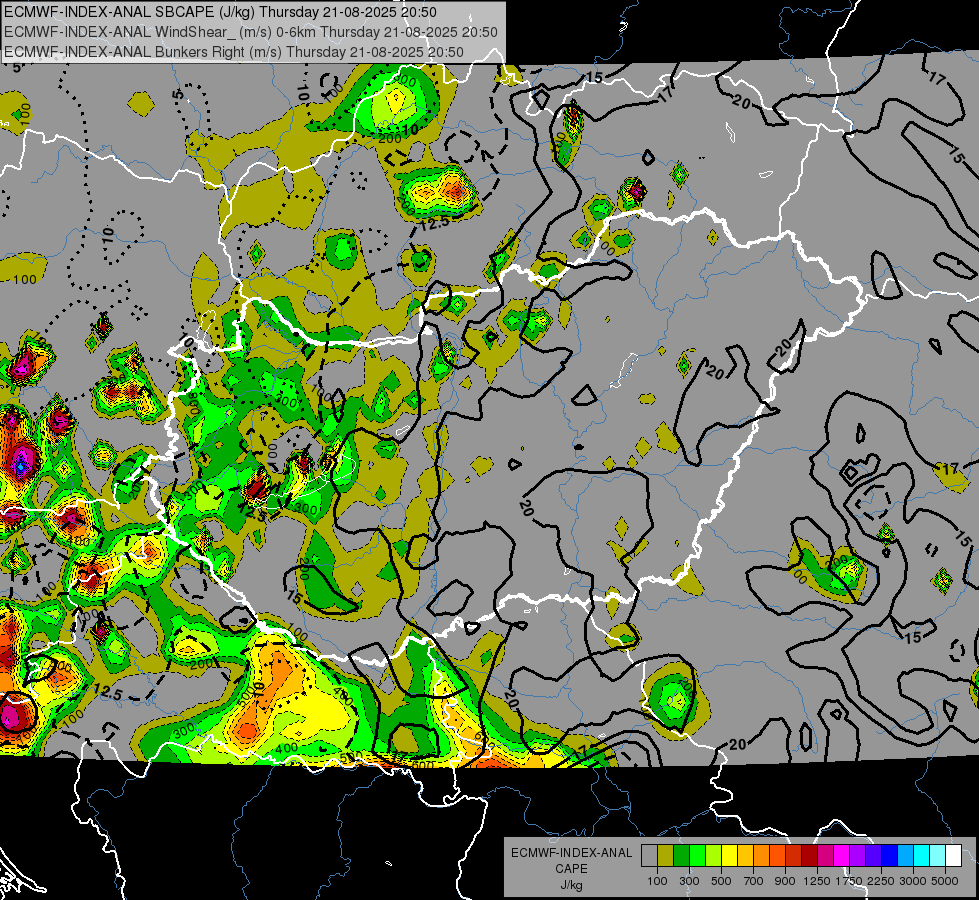This screenshot has width=979, height=900.
Task: Click the gray swatch in the CAPE legend
Action: (649, 856)
